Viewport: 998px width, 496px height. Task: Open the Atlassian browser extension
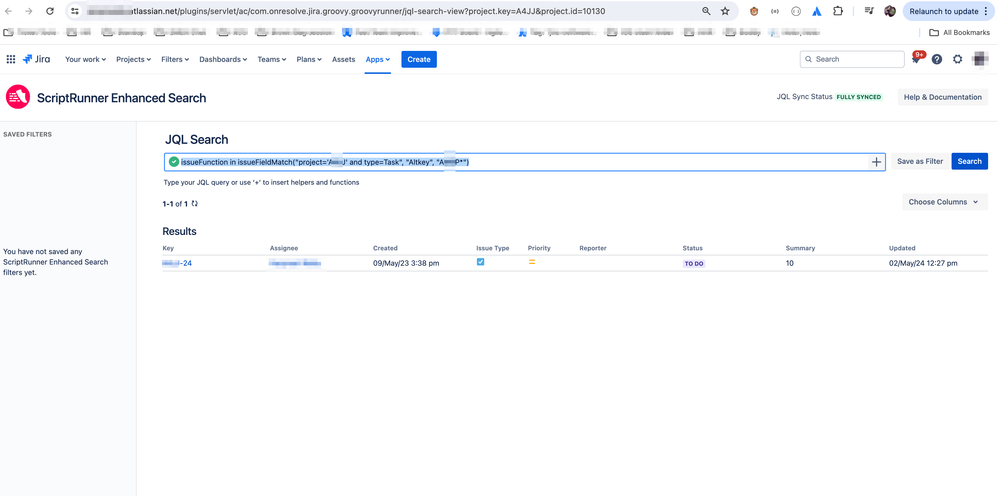pyautogui.click(x=817, y=11)
